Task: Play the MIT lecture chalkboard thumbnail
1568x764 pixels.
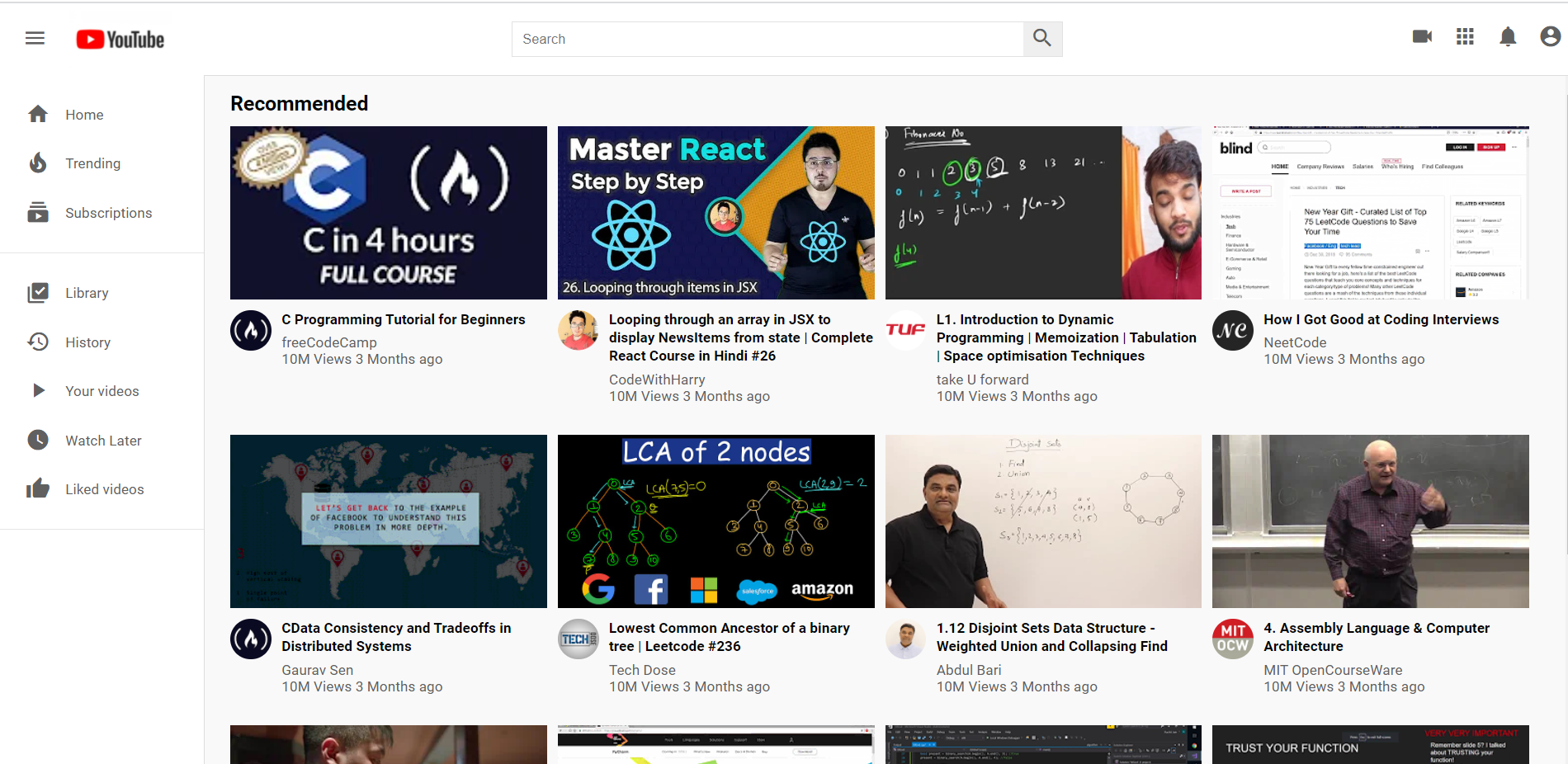Action: pos(1371,521)
